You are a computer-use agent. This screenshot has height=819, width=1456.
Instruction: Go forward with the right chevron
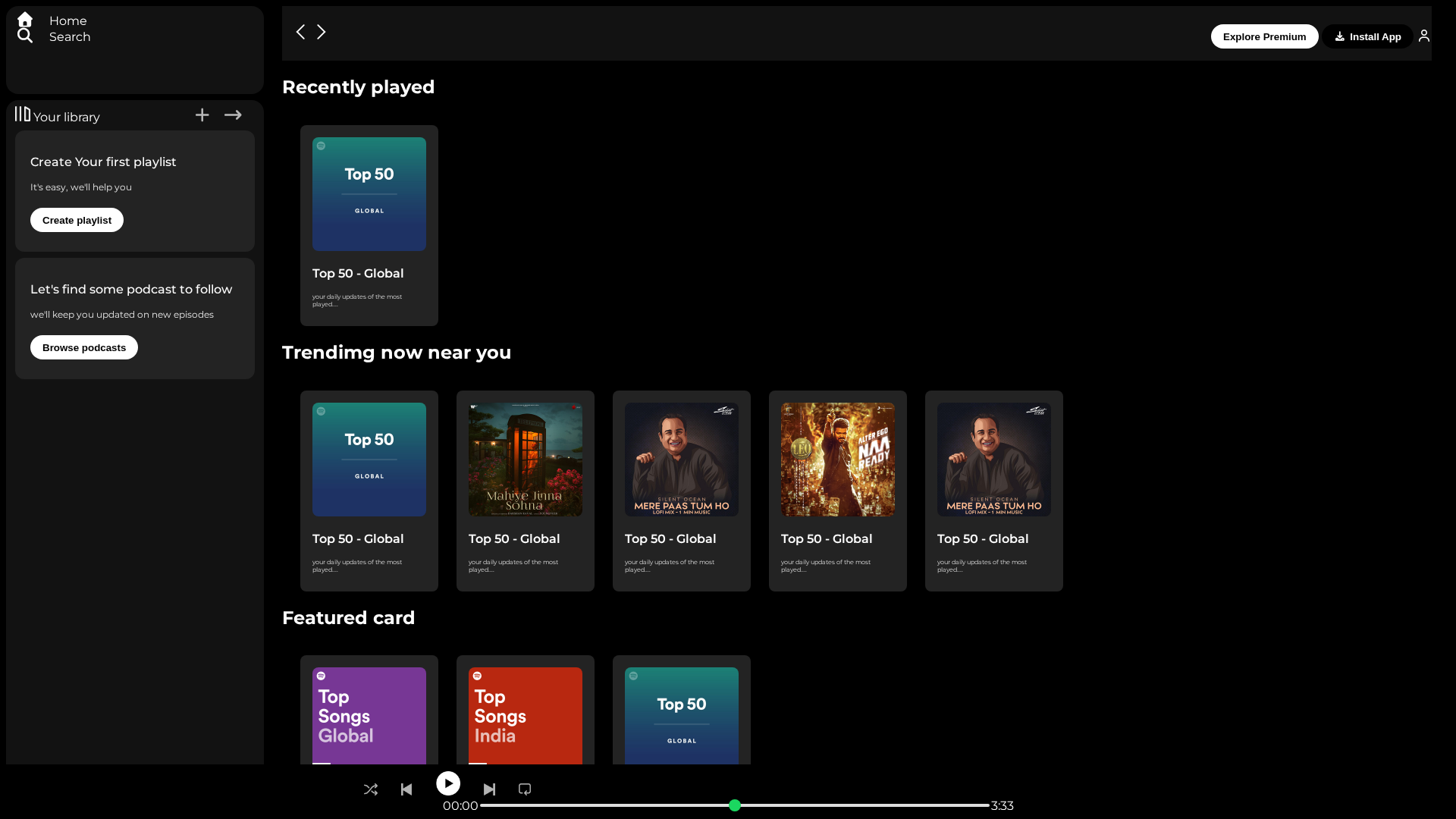click(322, 32)
